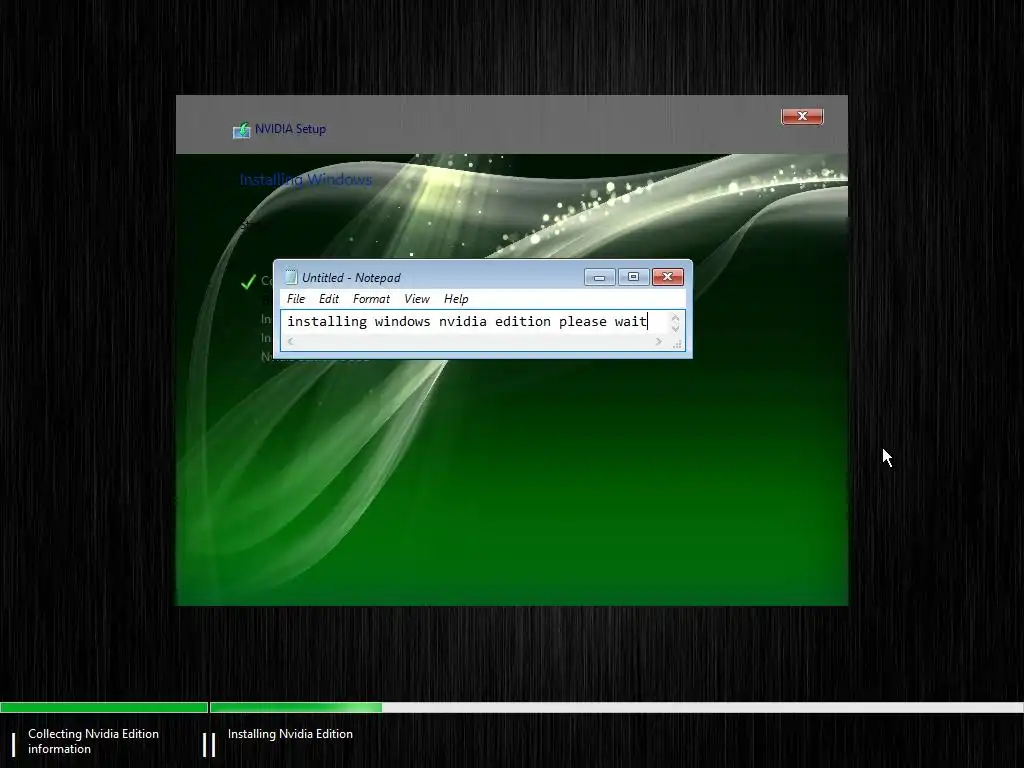Click Notepad horizontal scrollbar right arrow
Viewport: 1024px width, 768px height.
coord(658,342)
